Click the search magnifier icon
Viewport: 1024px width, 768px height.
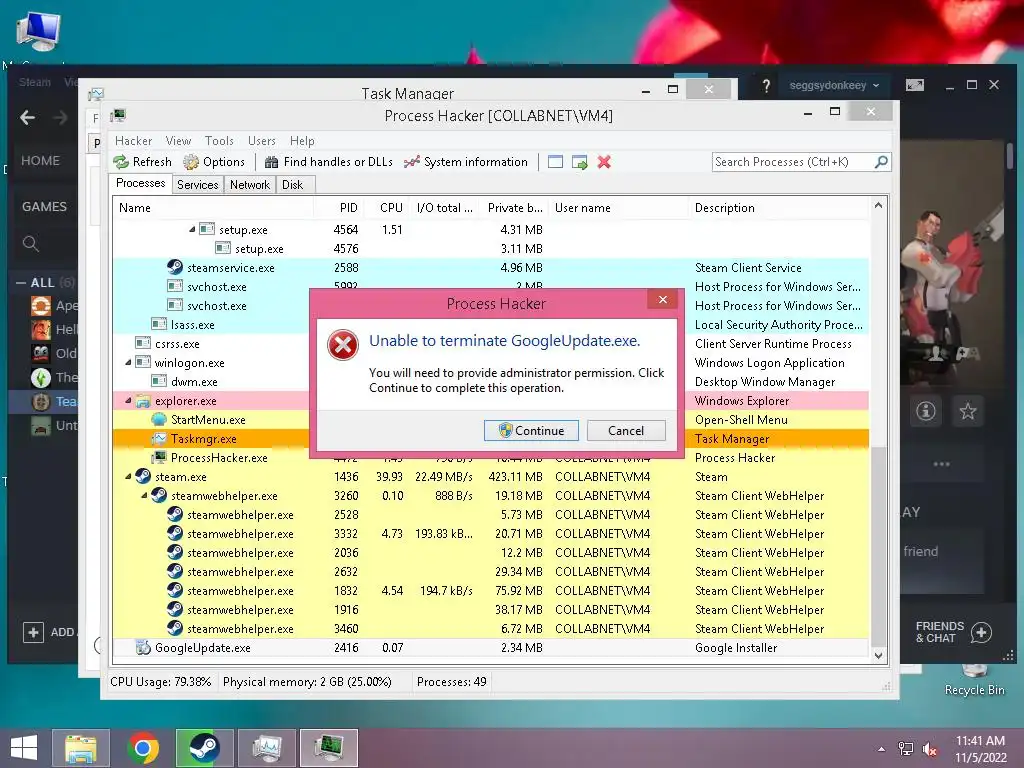pos(882,161)
